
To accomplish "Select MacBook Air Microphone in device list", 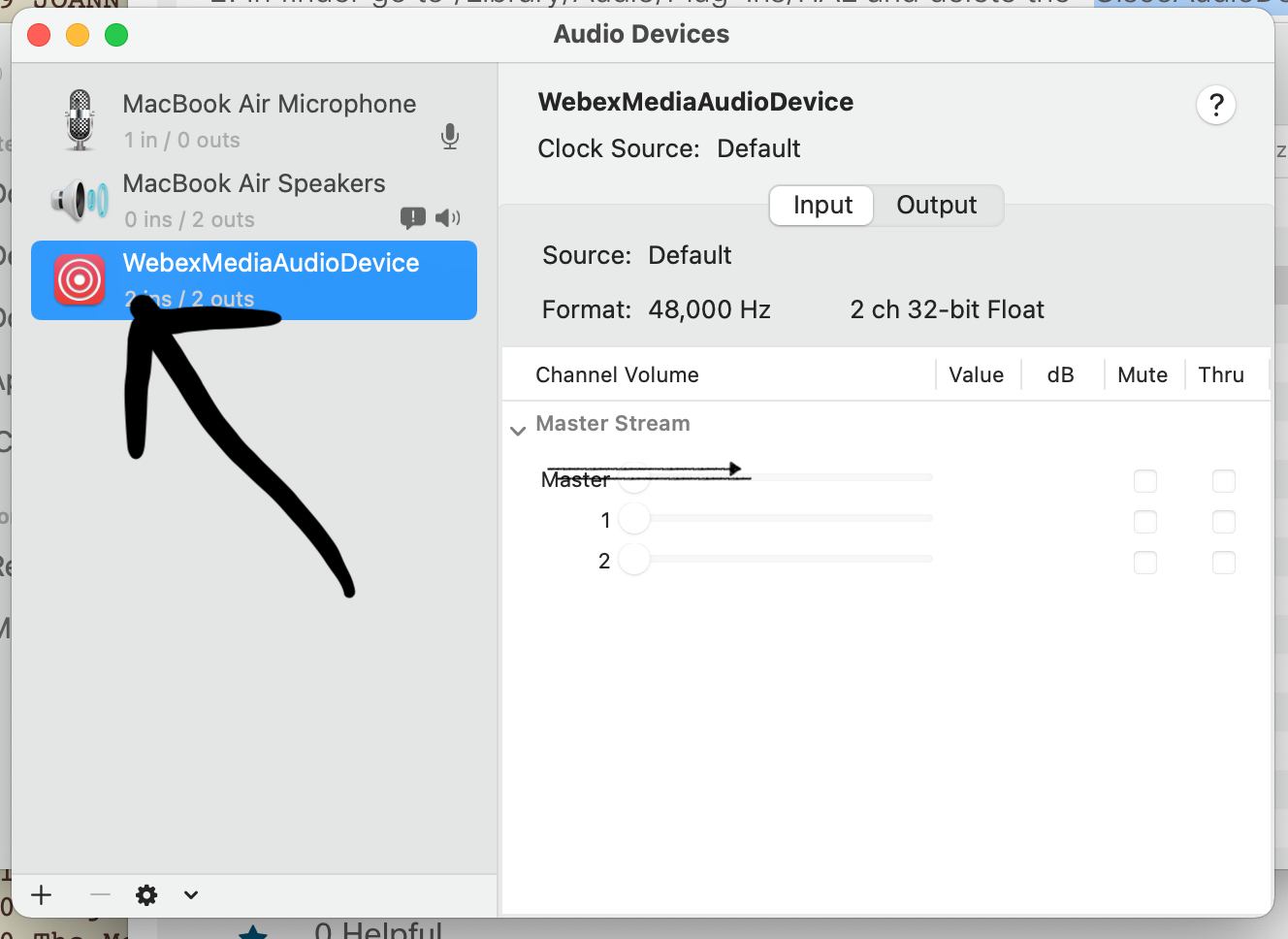I will 254,120.
